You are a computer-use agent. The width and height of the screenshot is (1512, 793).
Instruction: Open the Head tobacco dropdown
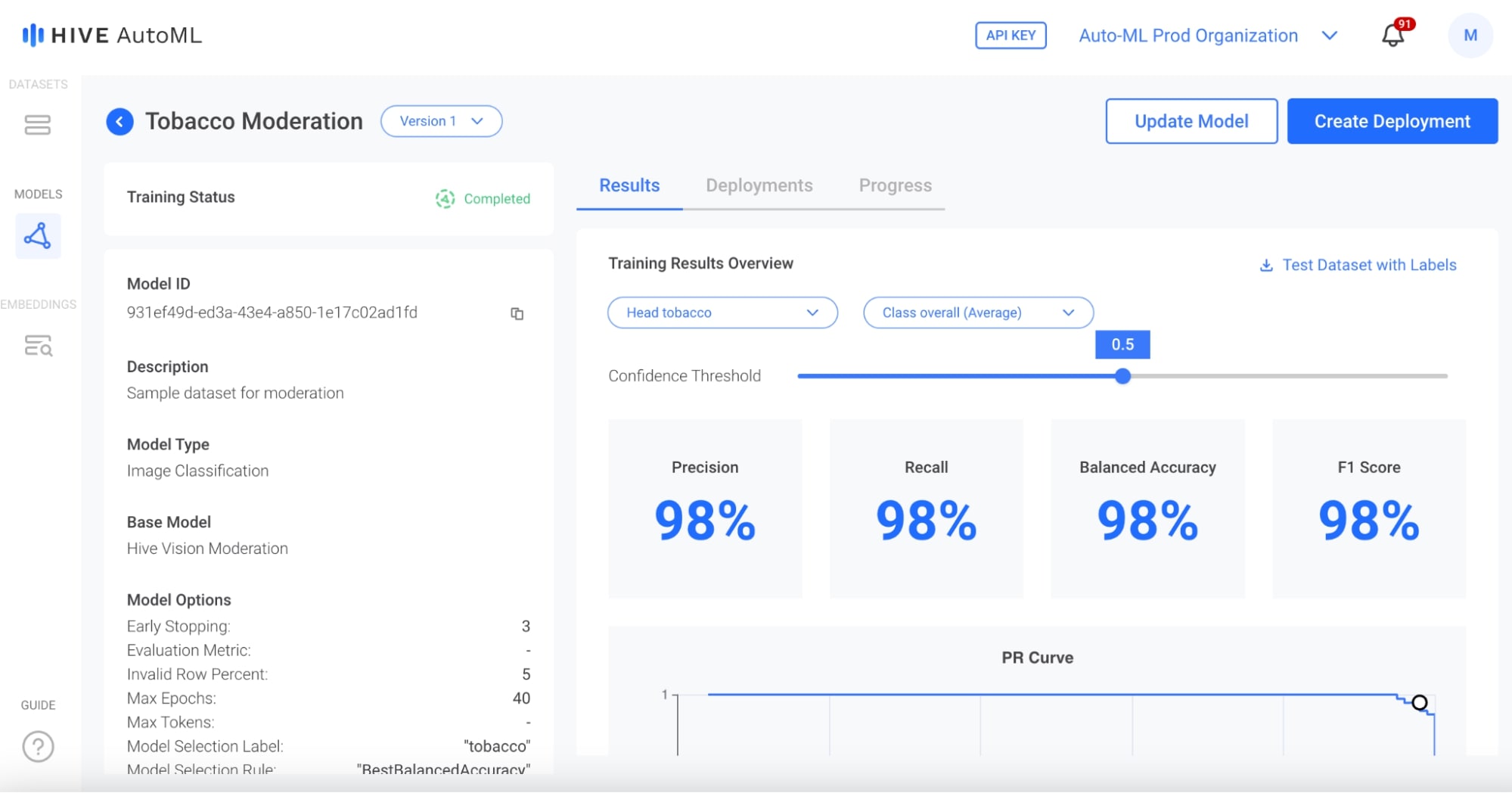[722, 313]
